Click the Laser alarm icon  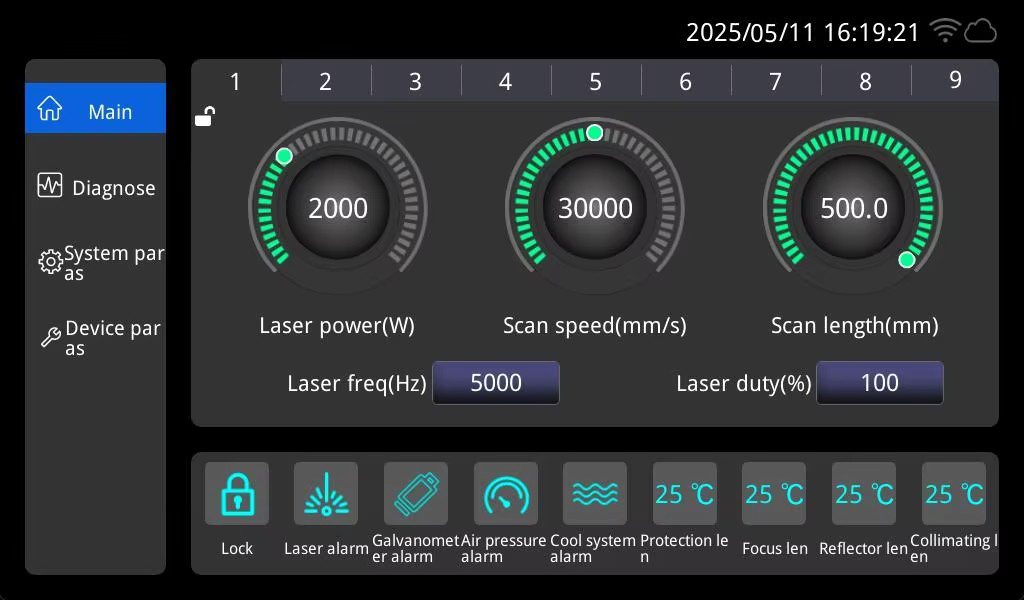(x=326, y=494)
